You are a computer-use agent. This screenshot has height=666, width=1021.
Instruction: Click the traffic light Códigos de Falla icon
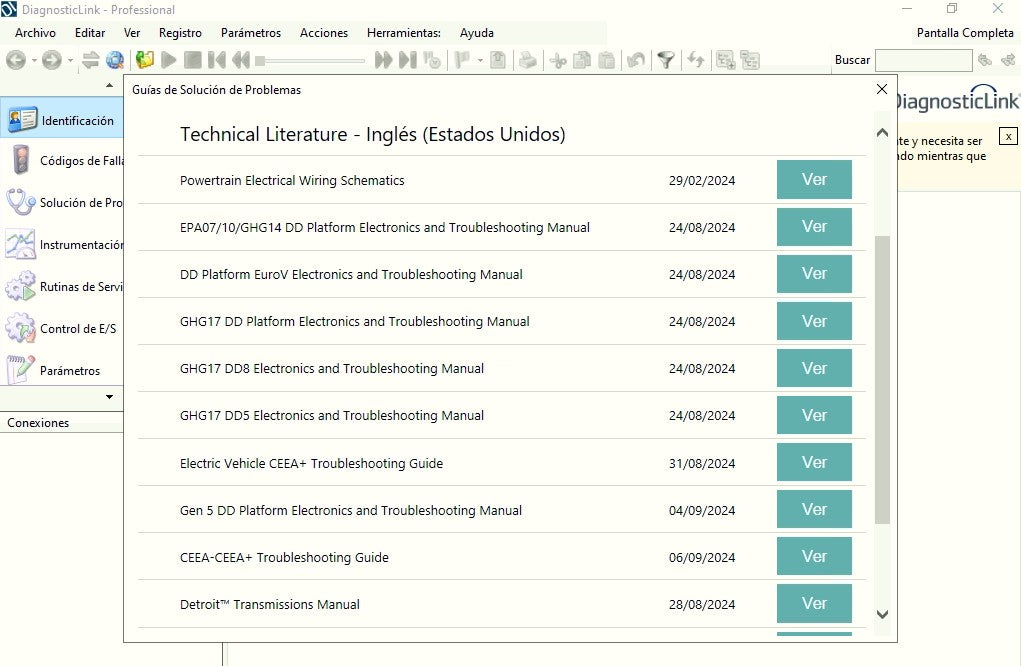(x=20, y=160)
